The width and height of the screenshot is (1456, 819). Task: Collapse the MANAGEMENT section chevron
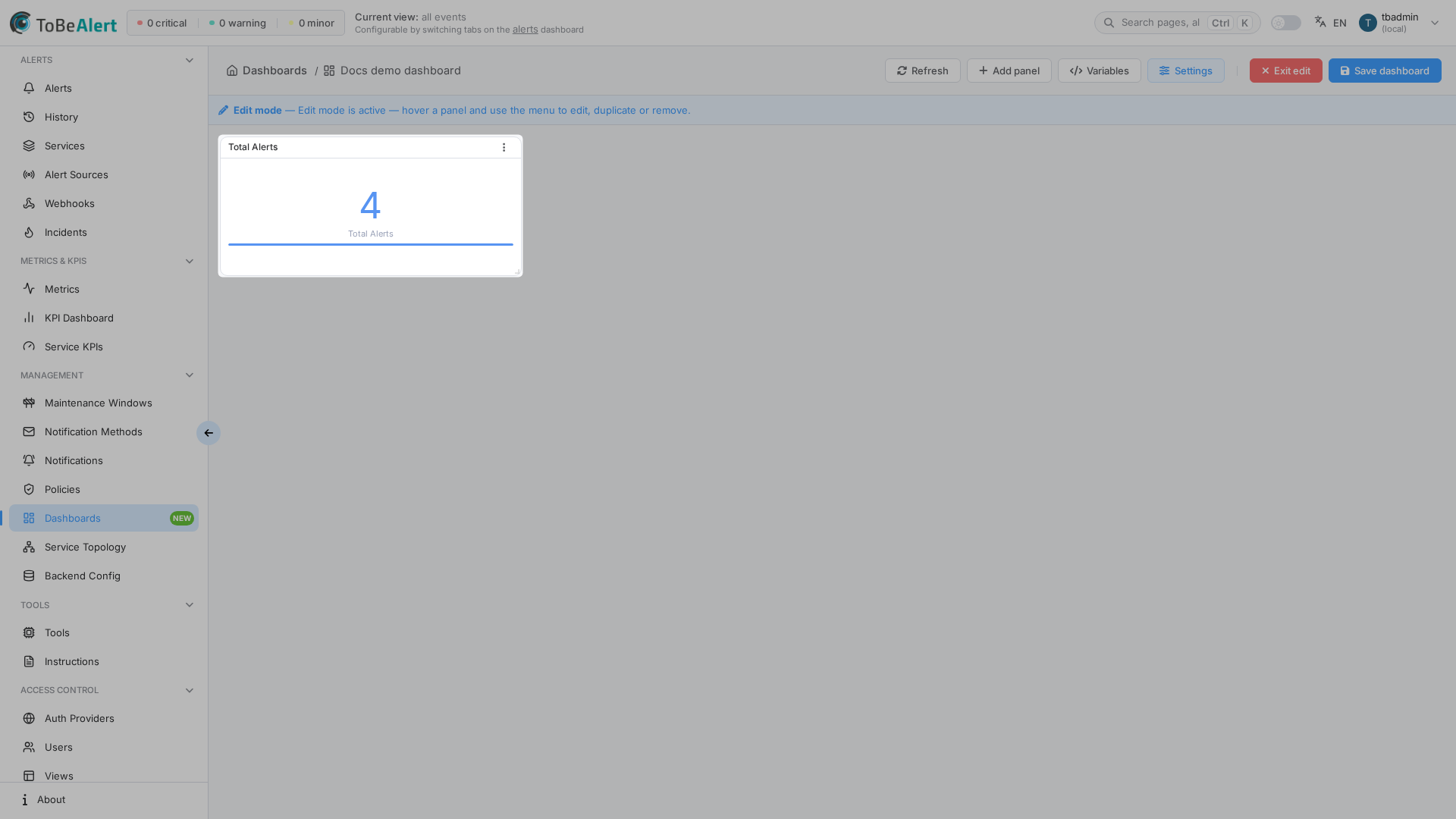point(190,375)
